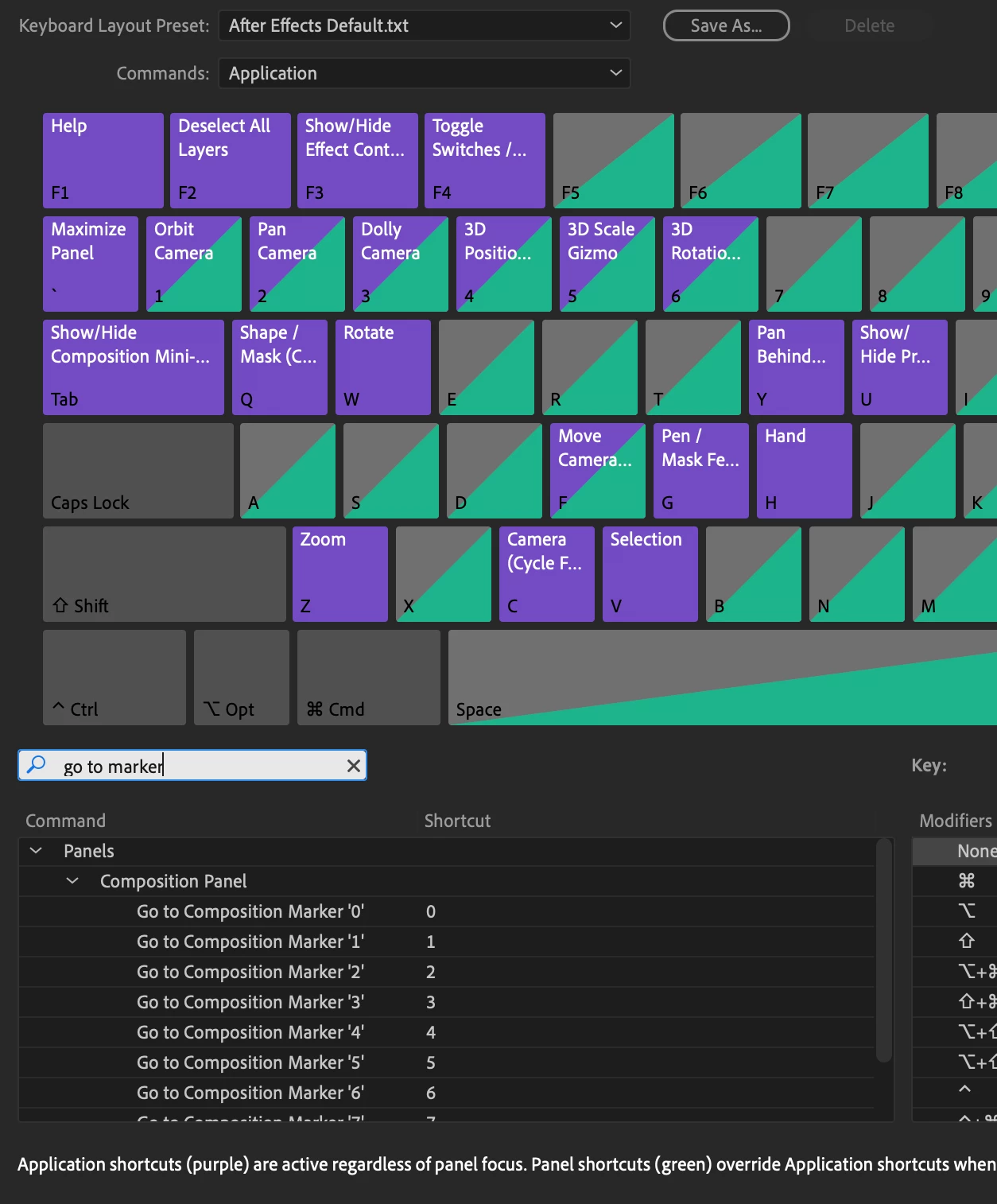997x1204 pixels.
Task: Select the 8 key on keyboard
Action: click(x=917, y=264)
